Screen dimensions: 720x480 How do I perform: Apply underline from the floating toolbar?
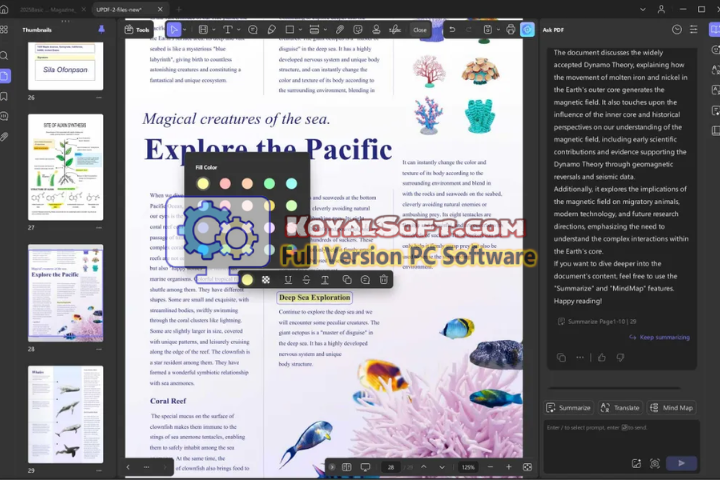pyautogui.click(x=288, y=280)
